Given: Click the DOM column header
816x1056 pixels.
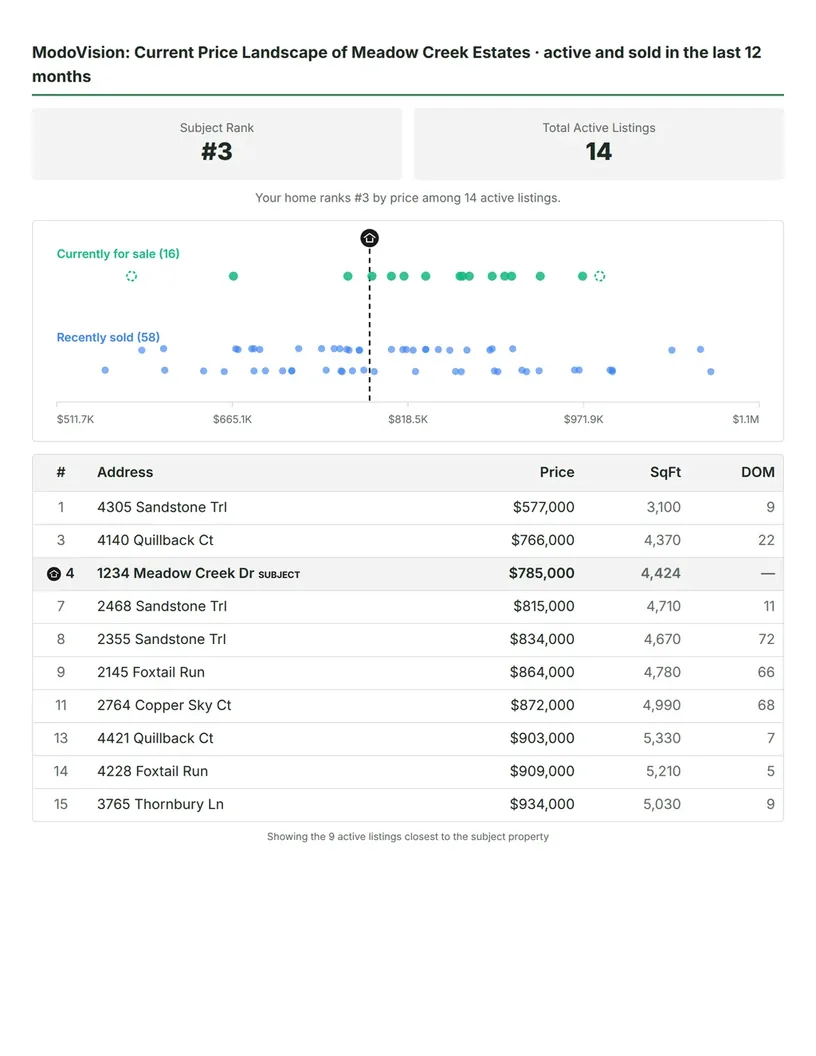Looking at the screenshot, I should pos(757,472).
